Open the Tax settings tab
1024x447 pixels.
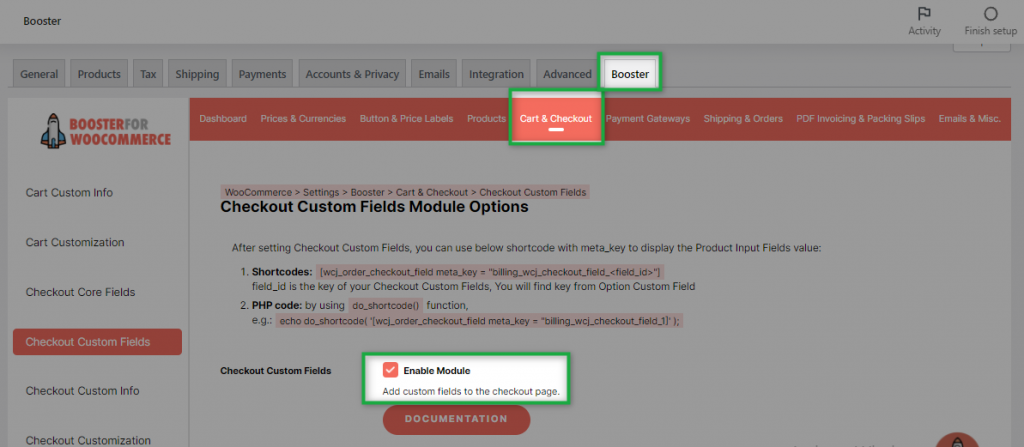point(148,74)
